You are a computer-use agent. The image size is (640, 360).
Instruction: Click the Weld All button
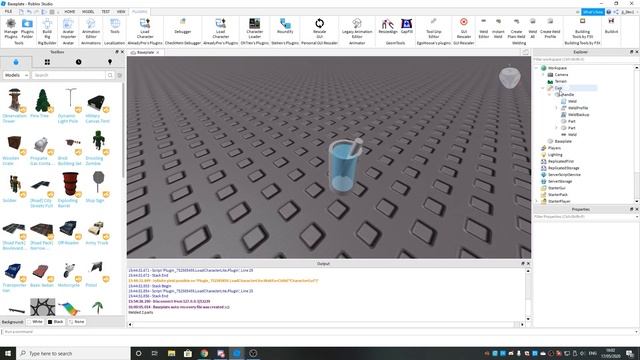(x=533, y=29)
